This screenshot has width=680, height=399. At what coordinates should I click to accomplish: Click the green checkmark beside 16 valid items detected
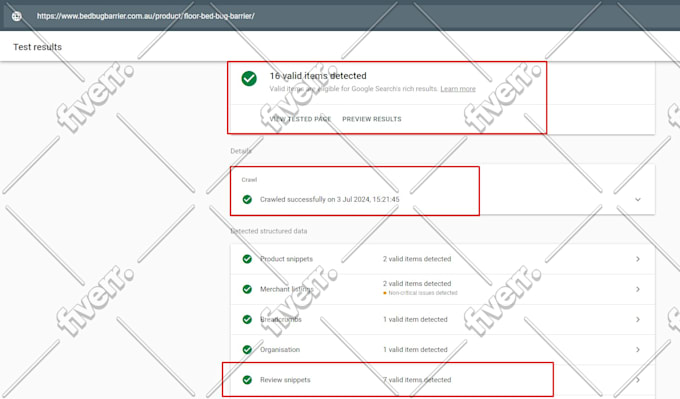click(249, 78)
